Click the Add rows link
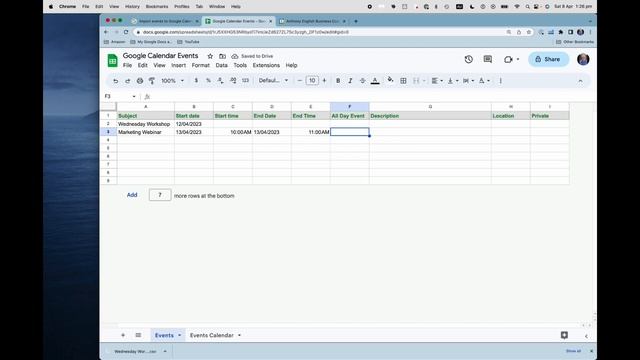Viewport: 640px width, 360px height. click(132, 195)
